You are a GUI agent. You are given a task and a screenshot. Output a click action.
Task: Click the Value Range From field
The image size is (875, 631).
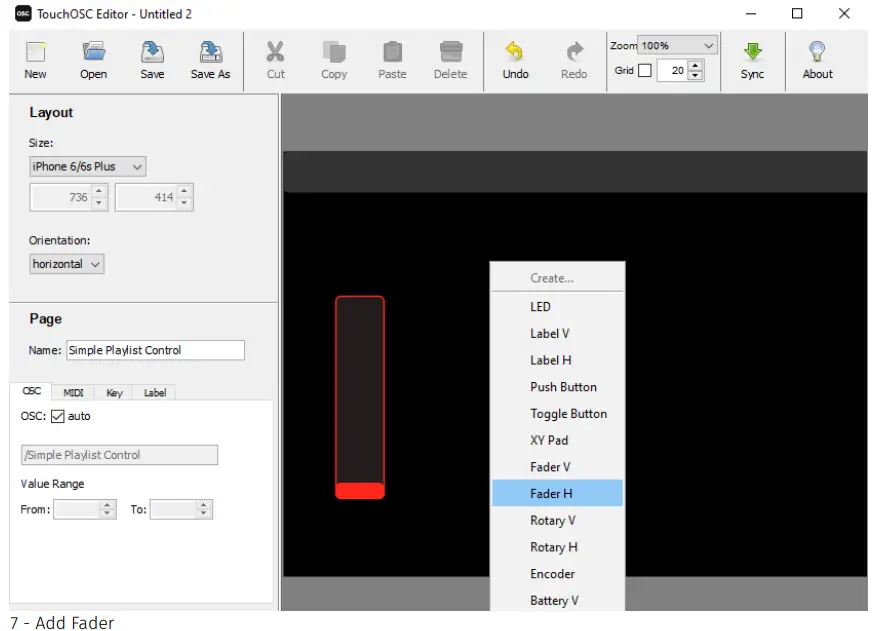[77, 509]
